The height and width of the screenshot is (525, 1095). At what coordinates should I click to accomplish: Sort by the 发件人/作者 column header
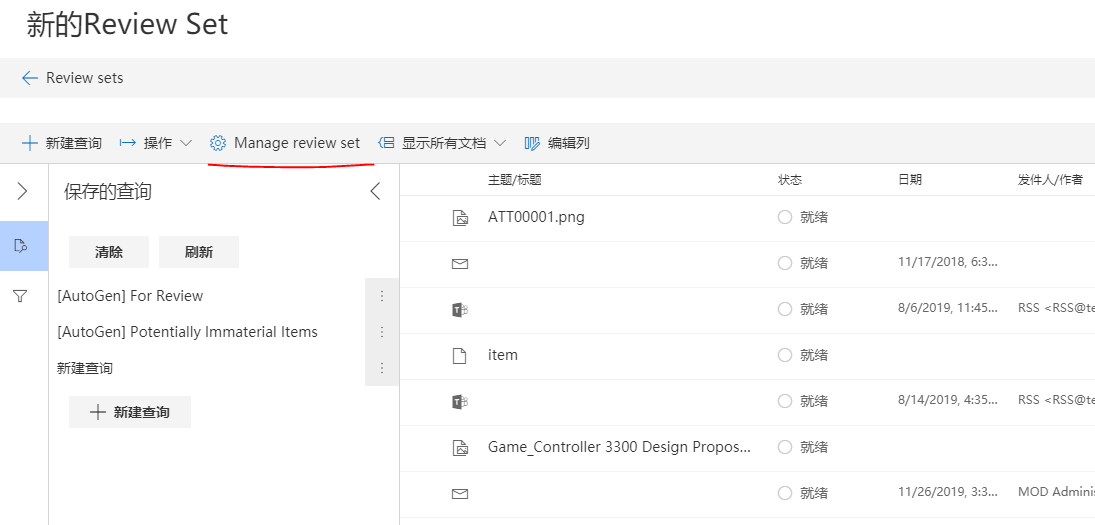click(x=1051, y=180)
